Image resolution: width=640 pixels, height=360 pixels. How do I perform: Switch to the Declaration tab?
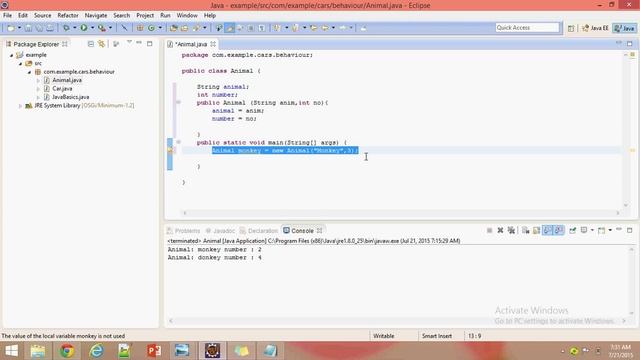pos(259,231)
